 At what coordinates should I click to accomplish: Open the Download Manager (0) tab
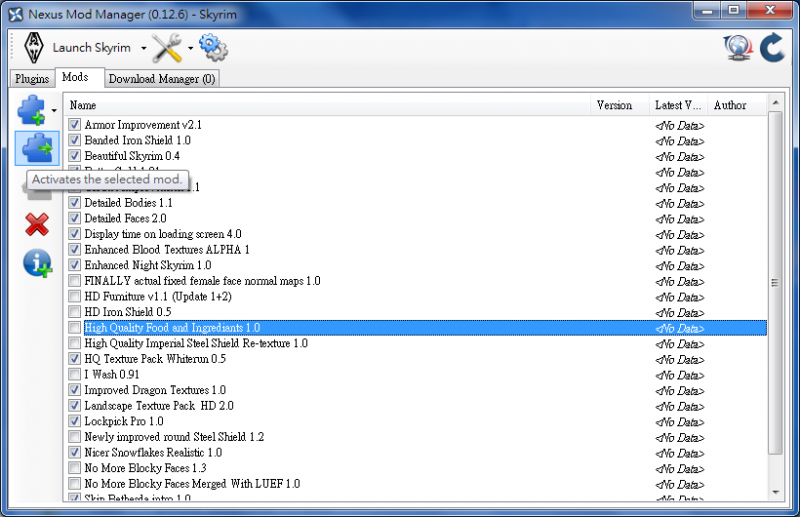pos(162,79)
